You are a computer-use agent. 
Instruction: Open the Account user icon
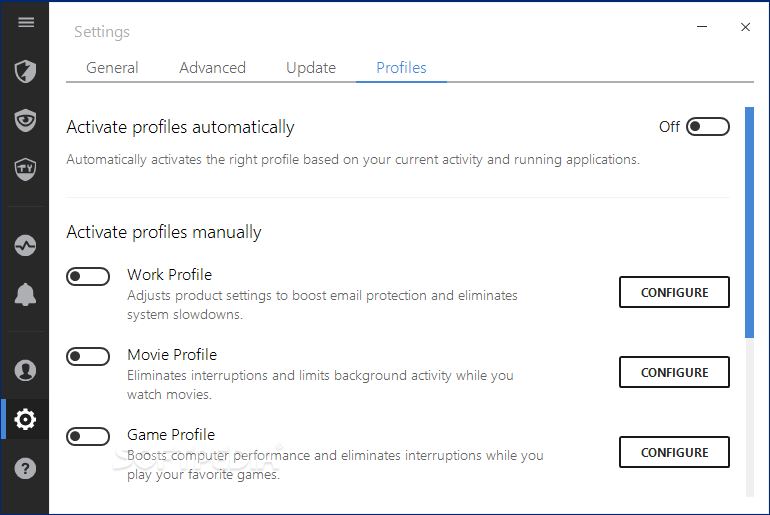(x=25, y=370)
